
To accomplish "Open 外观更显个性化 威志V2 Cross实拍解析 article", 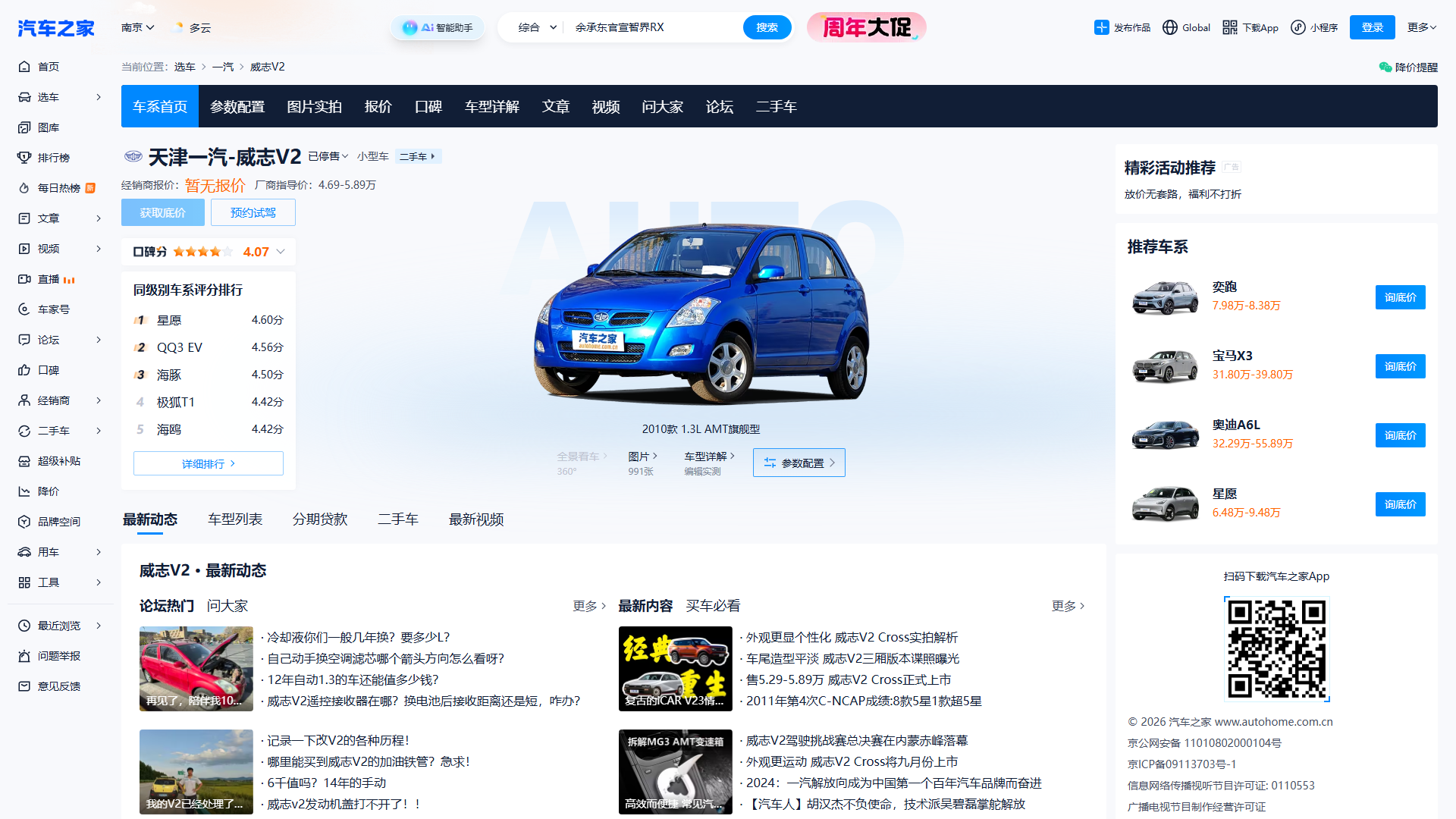I will click(x=852, y=637).
